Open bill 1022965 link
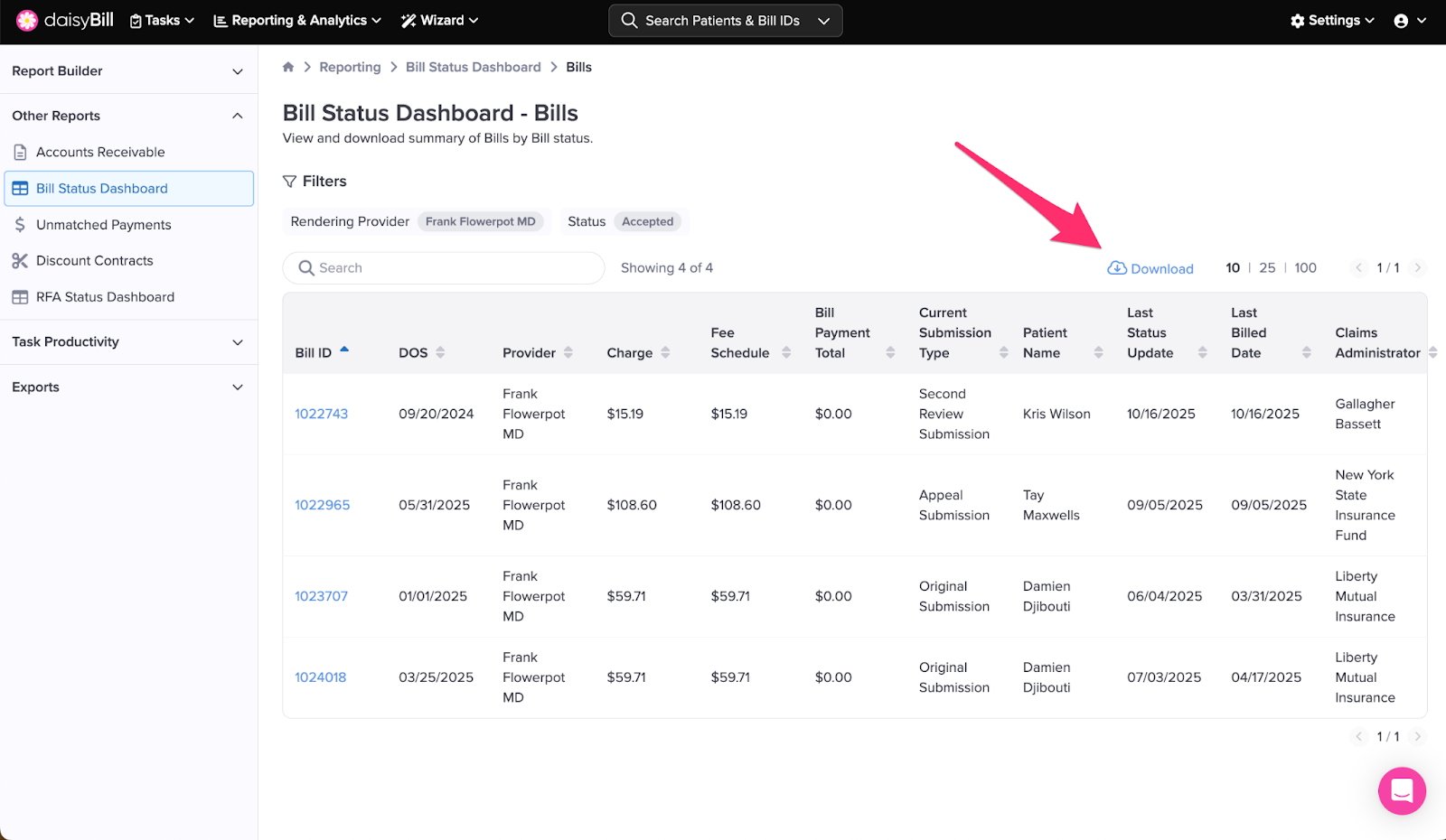The image size is (1446, 840). coord(322,505)
